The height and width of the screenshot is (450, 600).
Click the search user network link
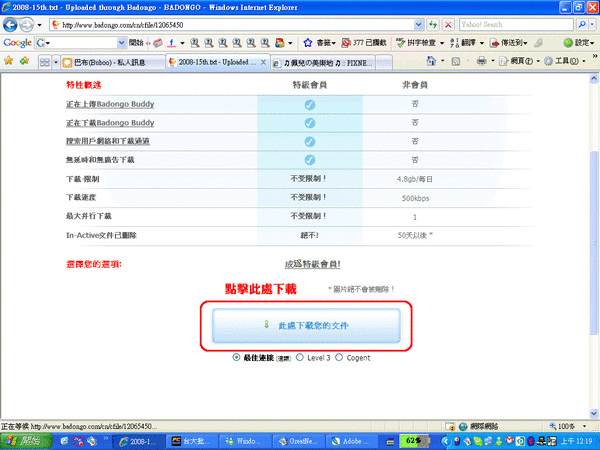[108, 141]
